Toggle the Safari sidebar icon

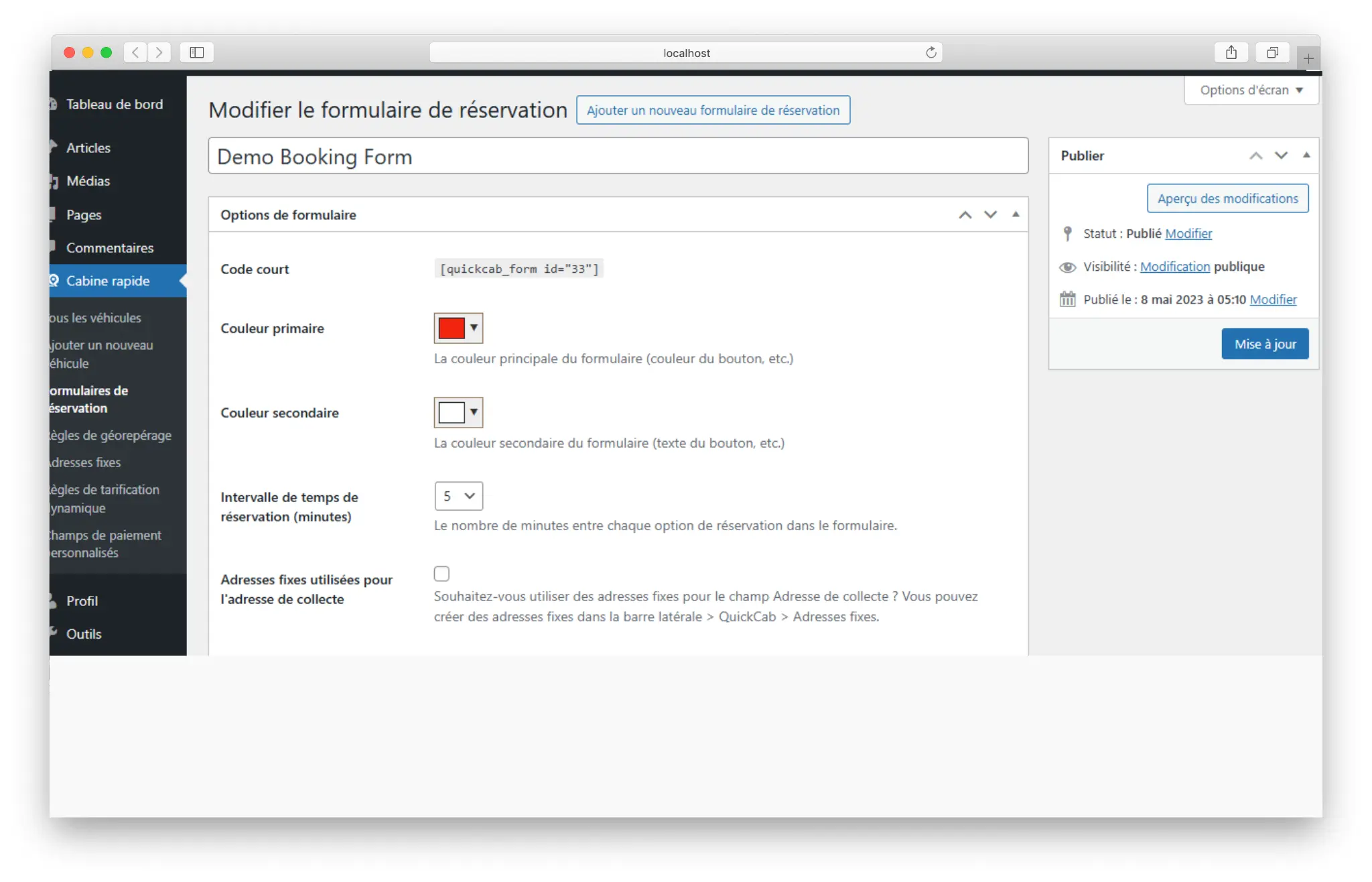pos(197,52)
